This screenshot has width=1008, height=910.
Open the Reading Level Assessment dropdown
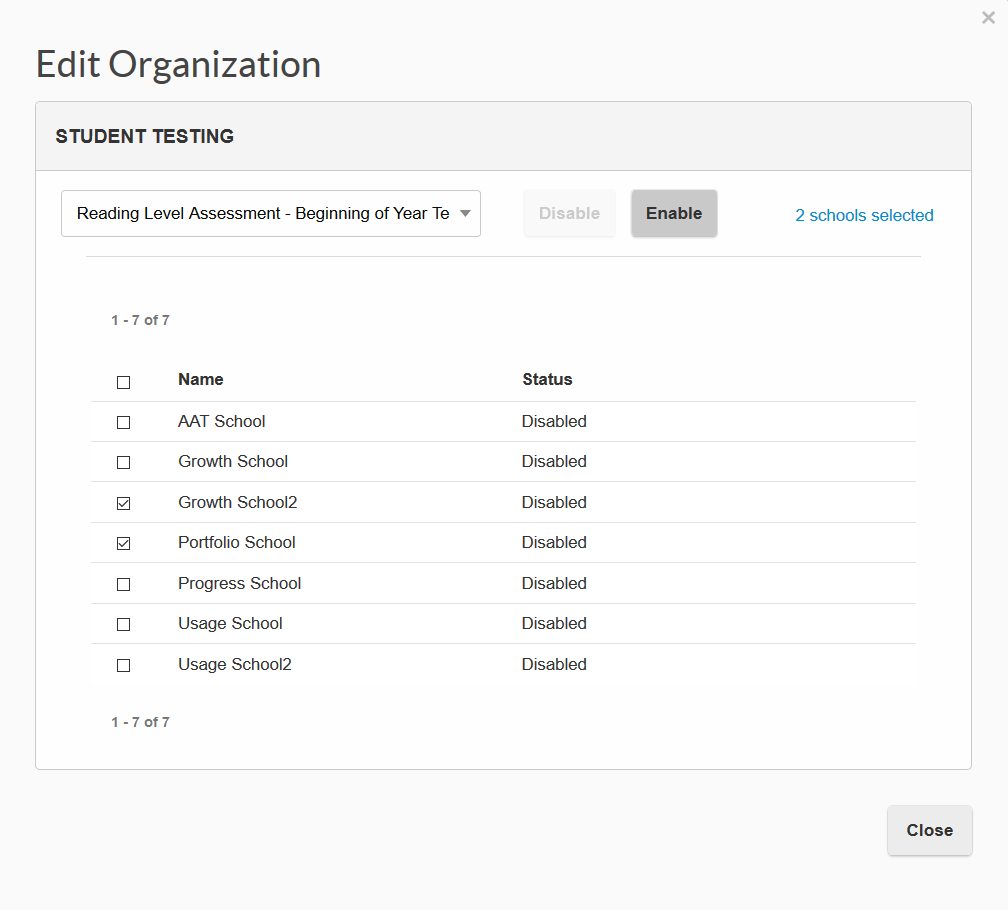click(x=270, y=214)
